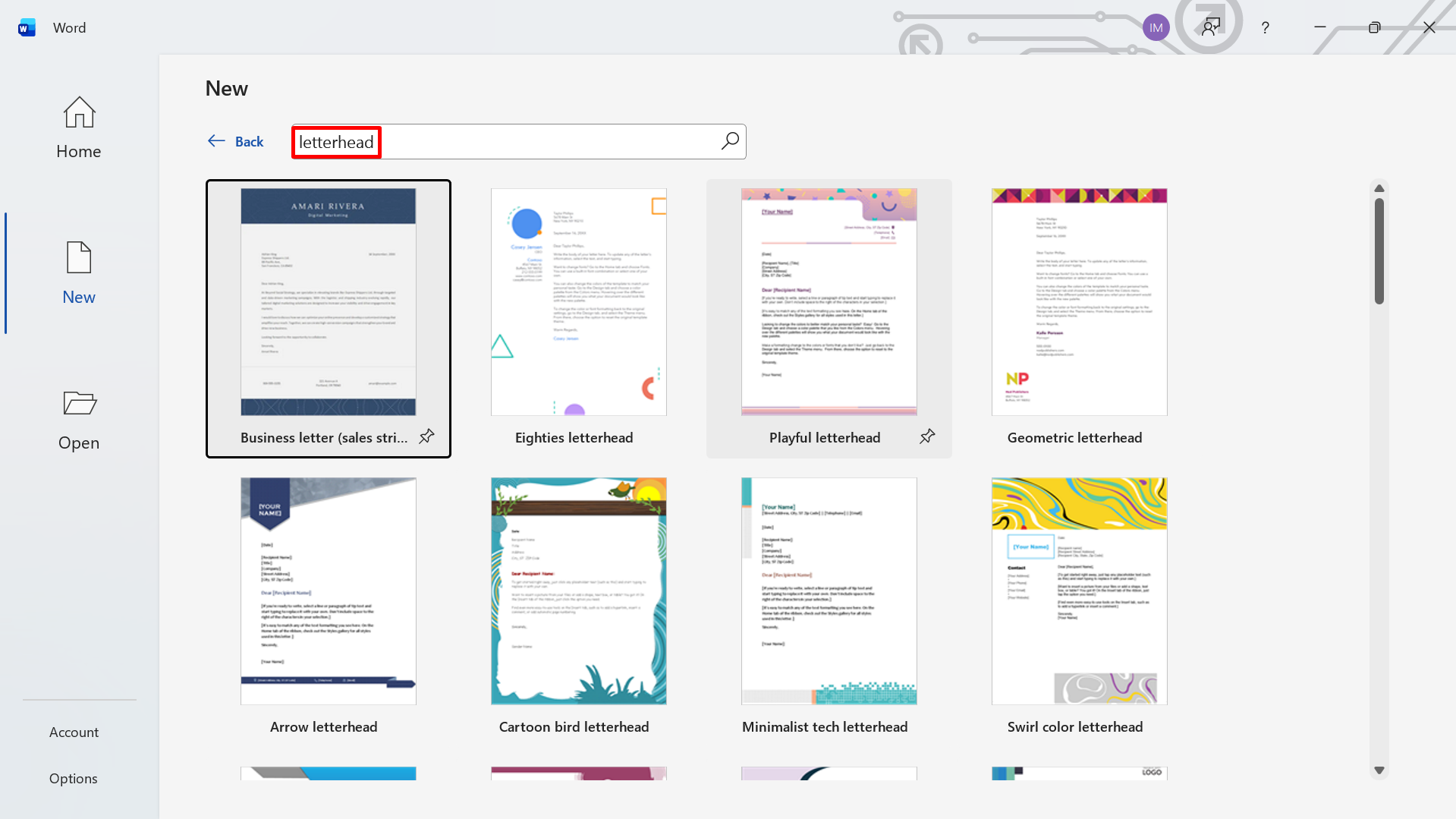This screenshot has height=819, width=1456.
Task: Close the Word window
Action: tap(1429, 28)
